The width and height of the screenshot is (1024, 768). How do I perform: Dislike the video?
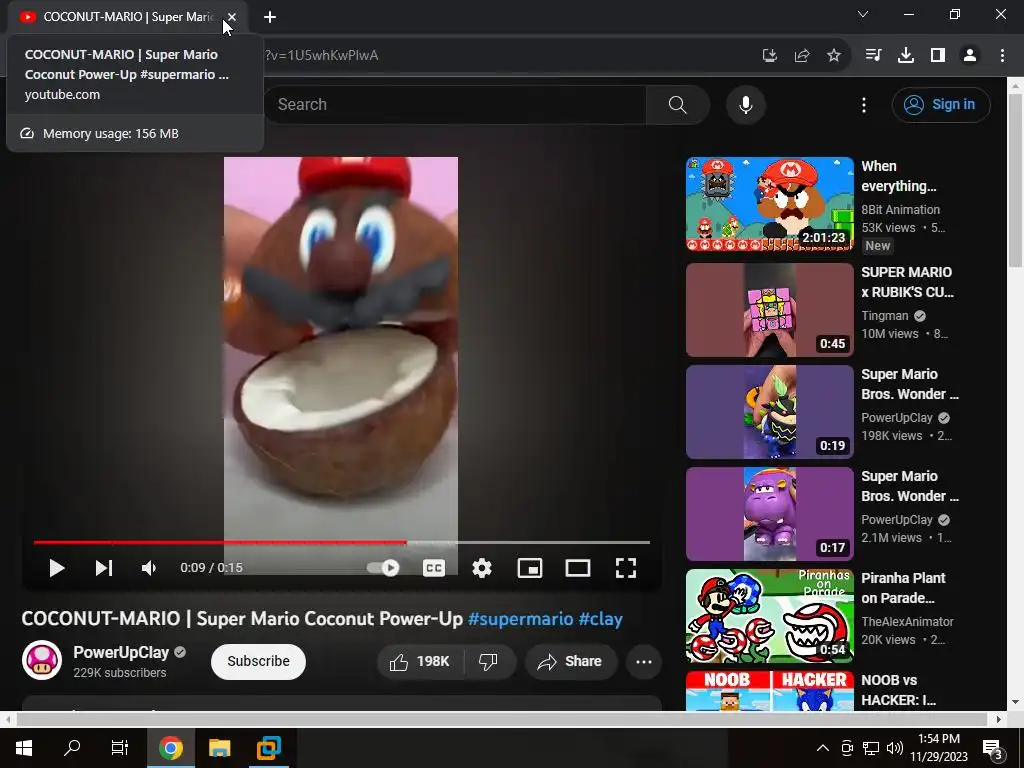(489, 662)
